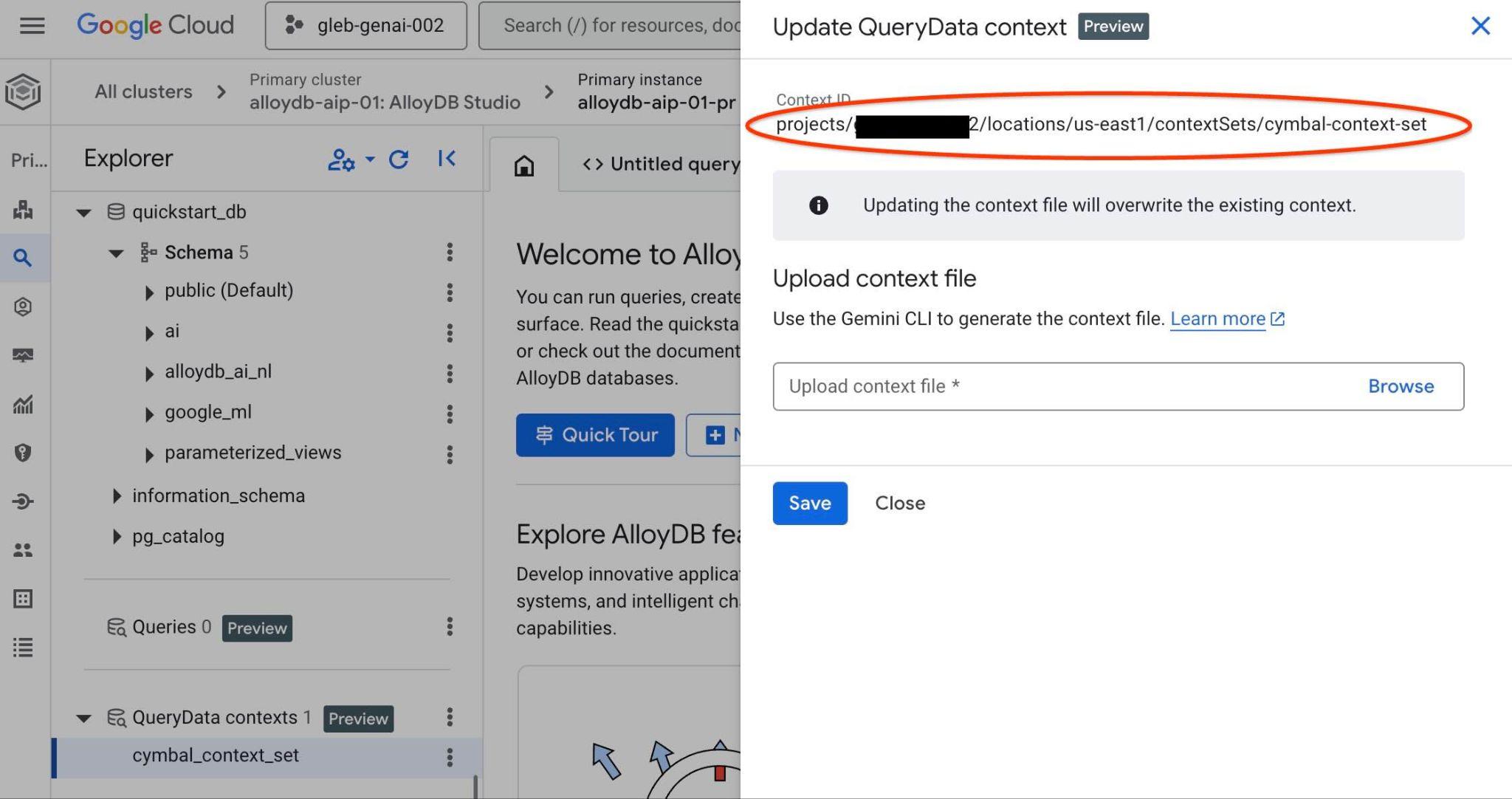Click the info icon in overwrite notice
Viewport: 1512px width, 799px height.
pos(818,205)
